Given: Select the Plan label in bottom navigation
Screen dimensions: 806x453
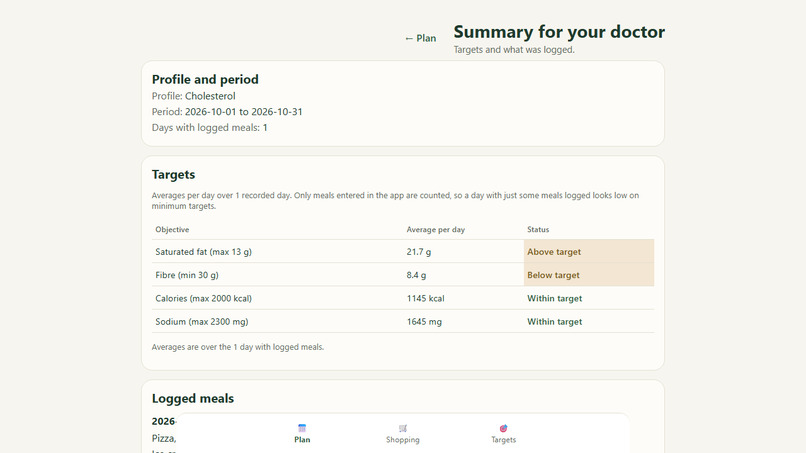Looking at the screenshot, I should 302,440.
